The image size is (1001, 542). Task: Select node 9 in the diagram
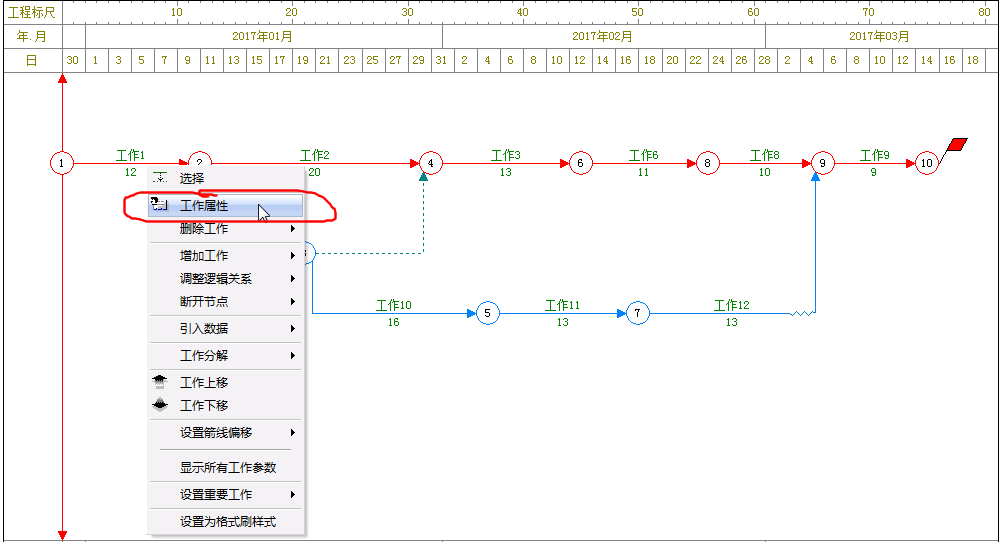coord(823,163)
